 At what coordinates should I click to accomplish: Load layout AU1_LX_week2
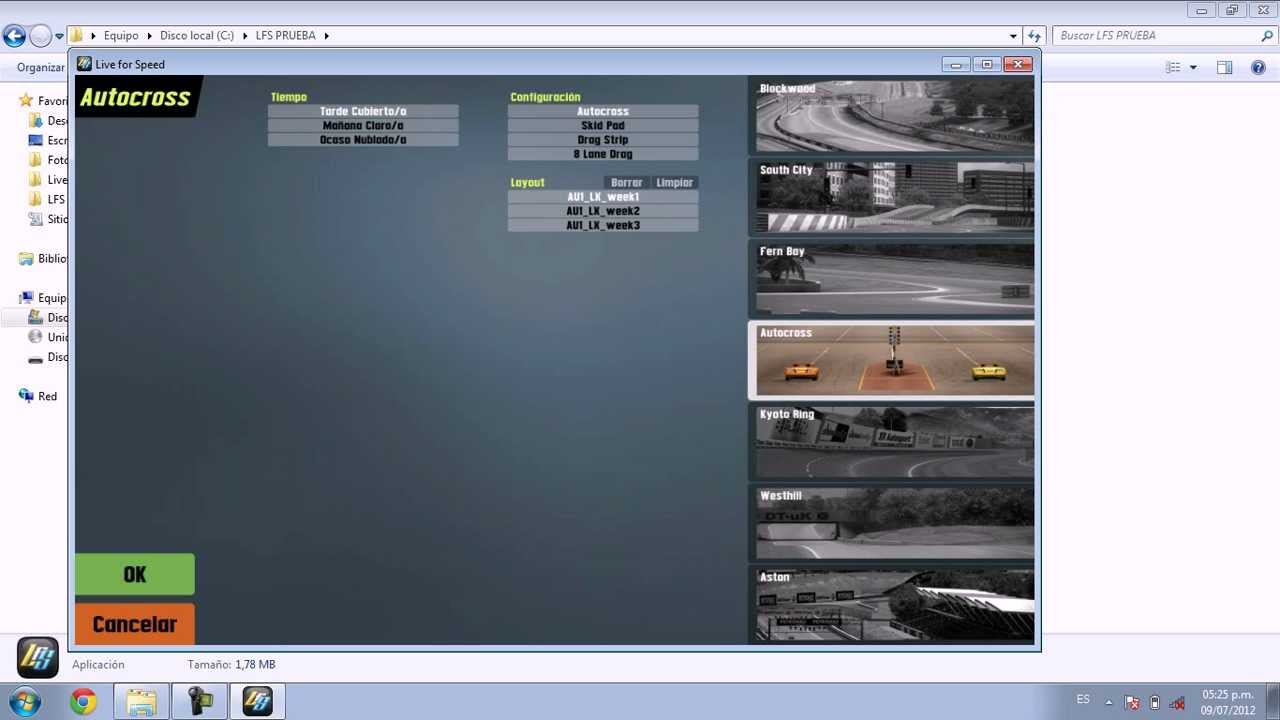tap(603, 211)
